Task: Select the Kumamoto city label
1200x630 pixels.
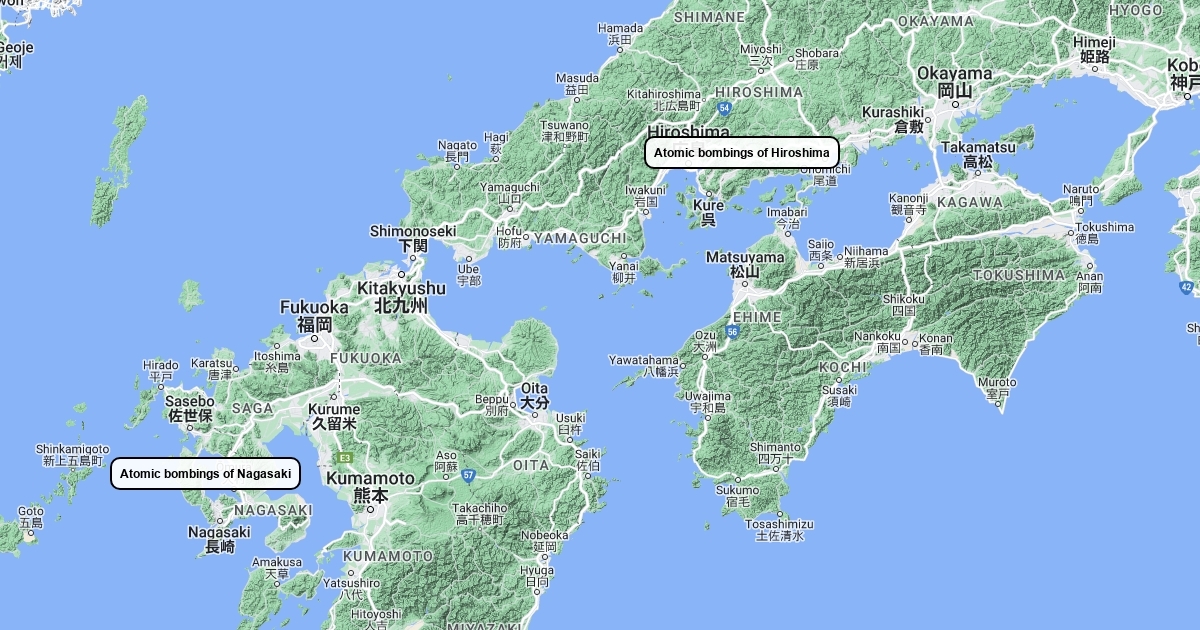Action: [x=370, y=479]
